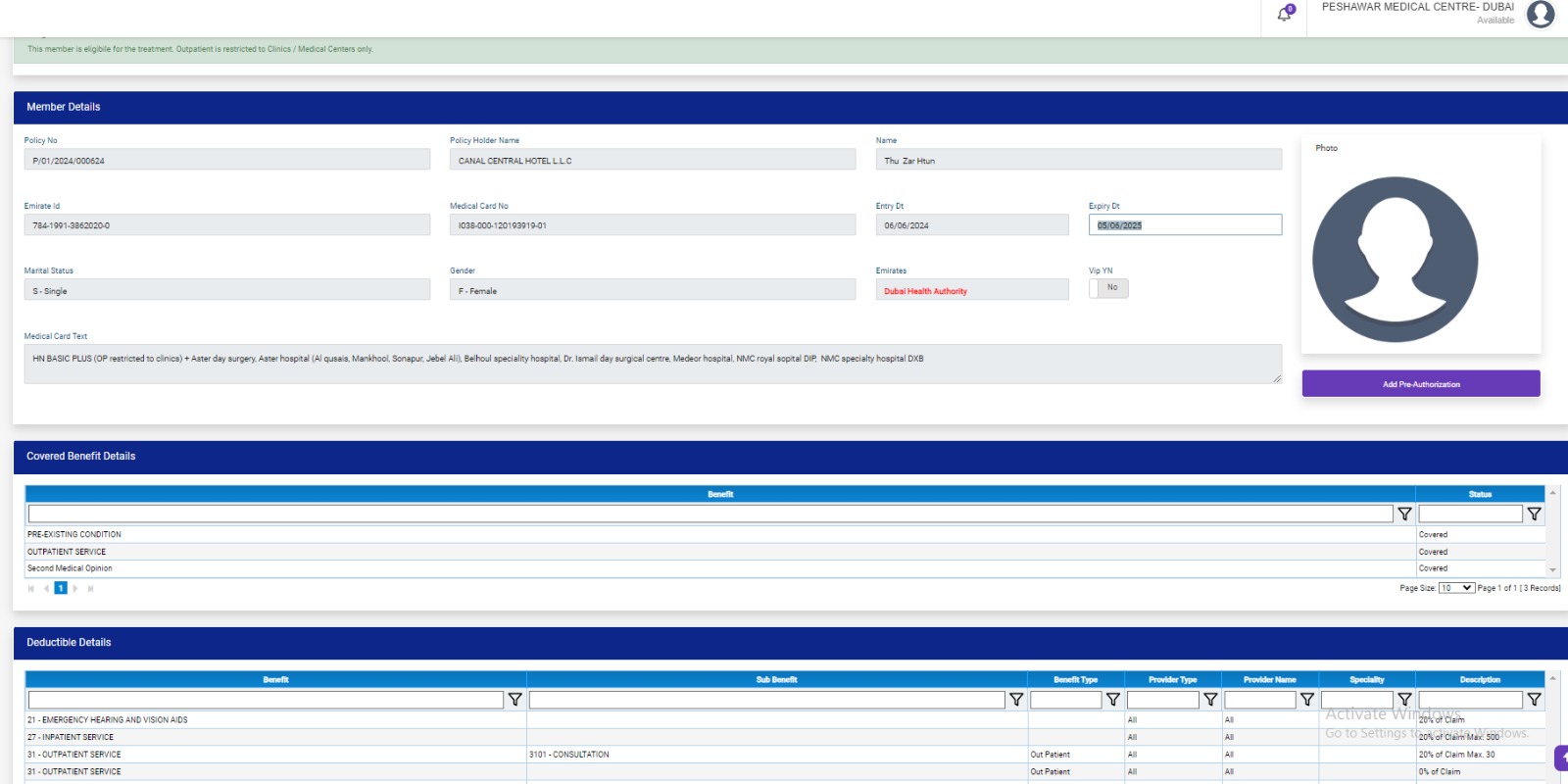Sort by Speciality column header
Image resolution: width=1568 pixels, height=784 pixels.
pyautogui.click(x=1366, y=679)
